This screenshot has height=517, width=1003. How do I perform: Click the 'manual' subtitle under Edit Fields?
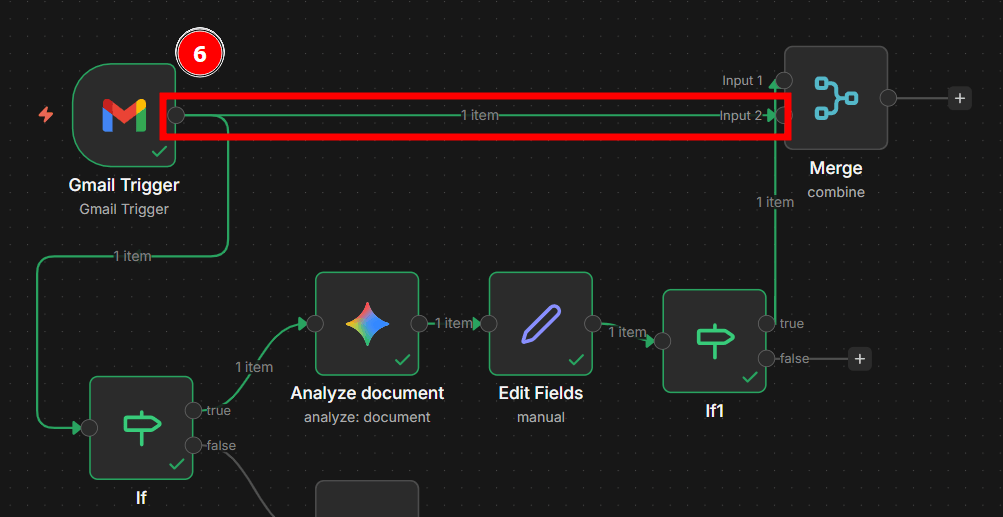tap(541, 417)
